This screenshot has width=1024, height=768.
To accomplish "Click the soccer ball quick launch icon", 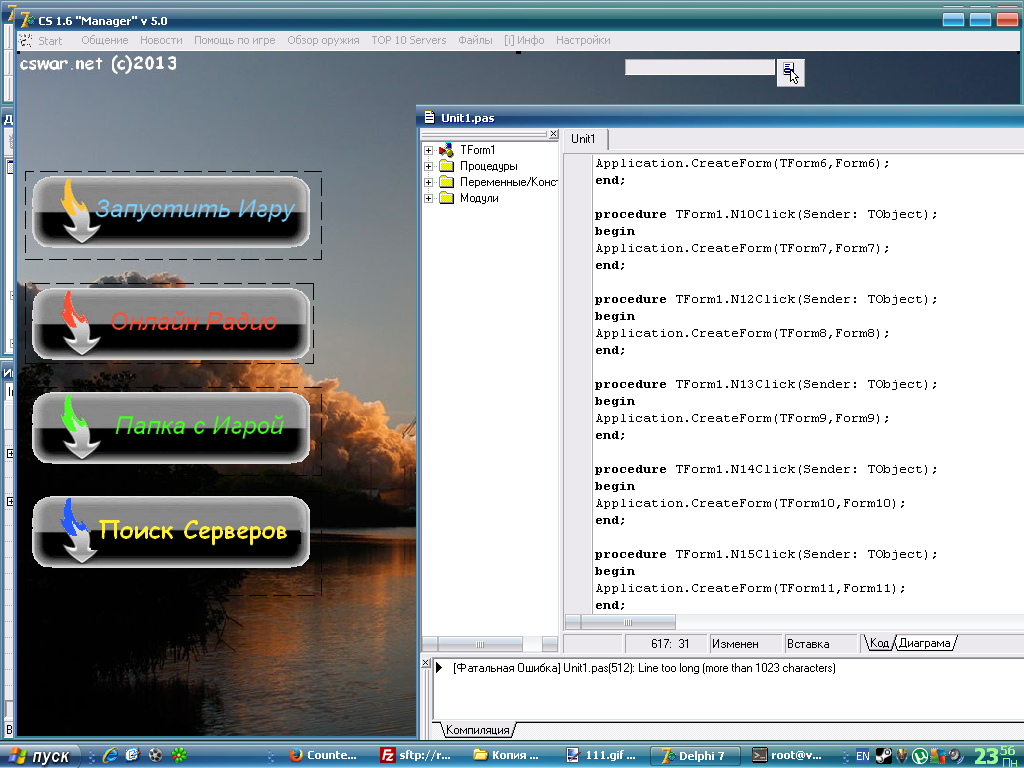I will [x=155, y=755].
